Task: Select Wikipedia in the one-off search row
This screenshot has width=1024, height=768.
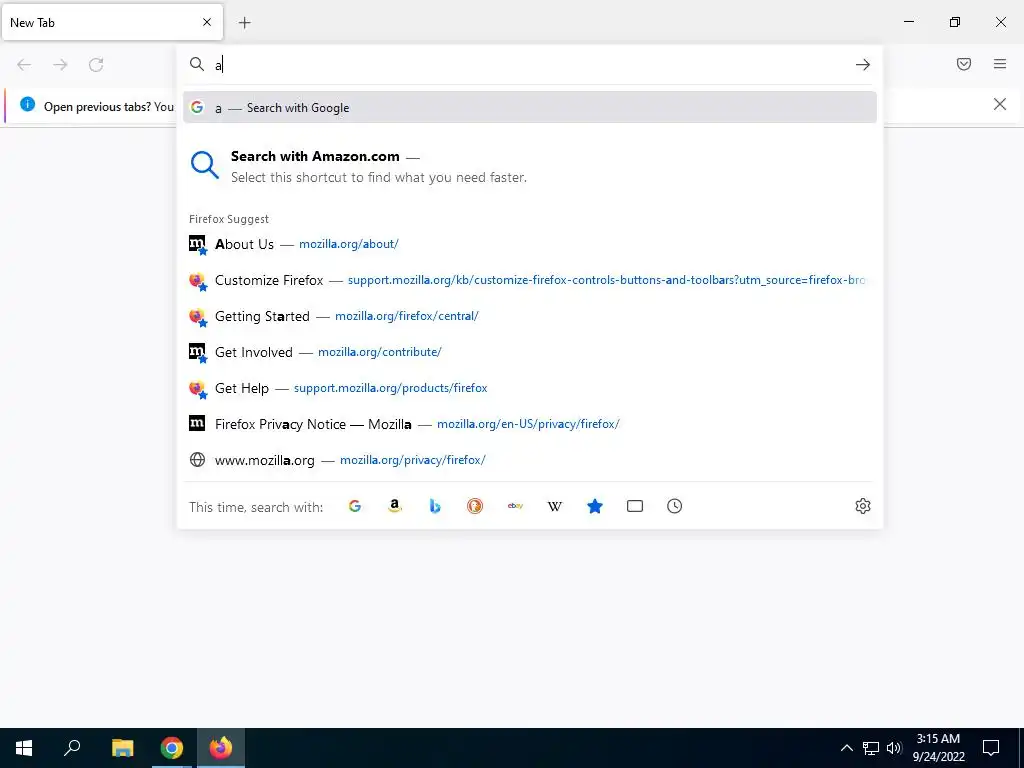Action: (x=554, y=506)
